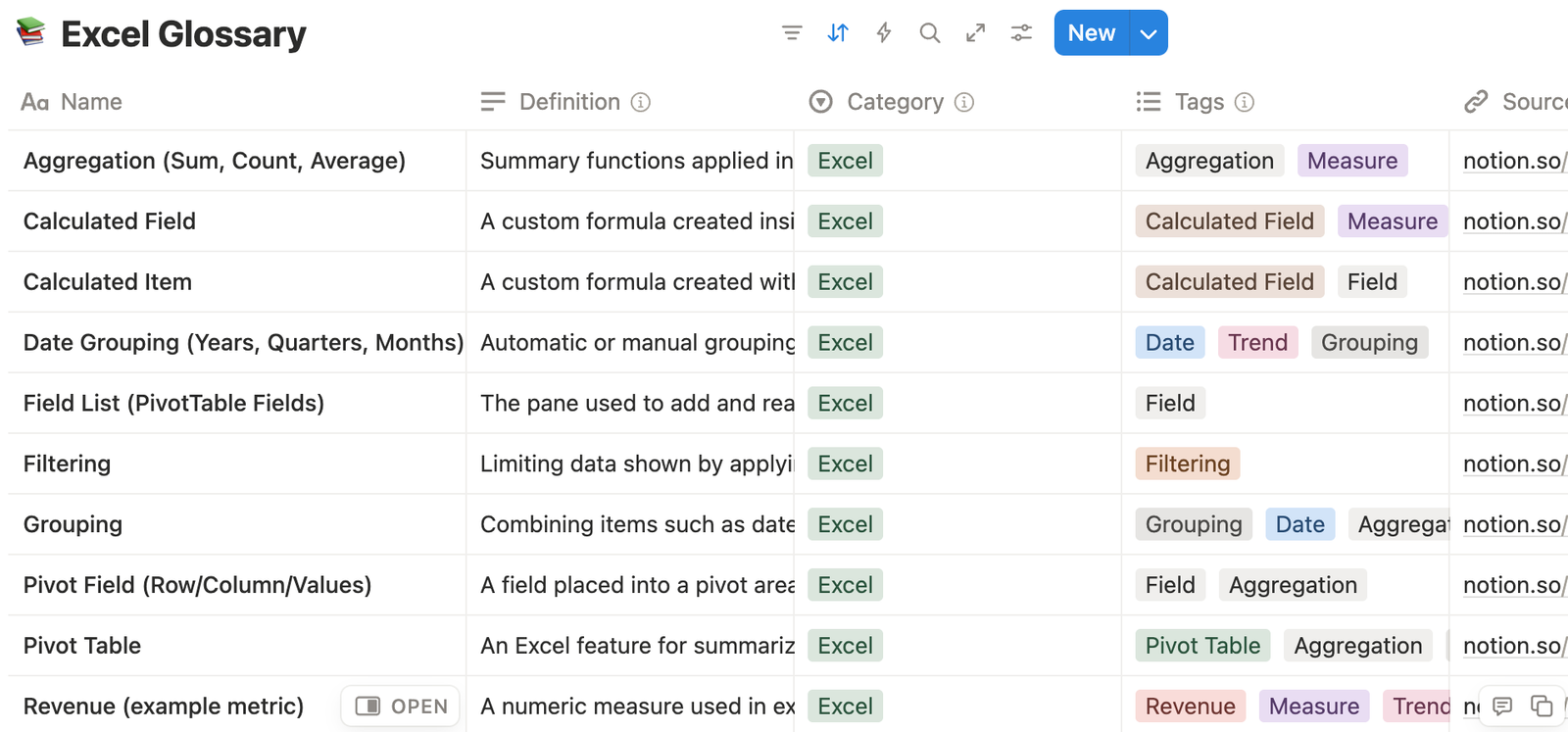This screenshot has height=732, width=1568.
Task: Open the filter options icon
Action: tap(792, 33)
